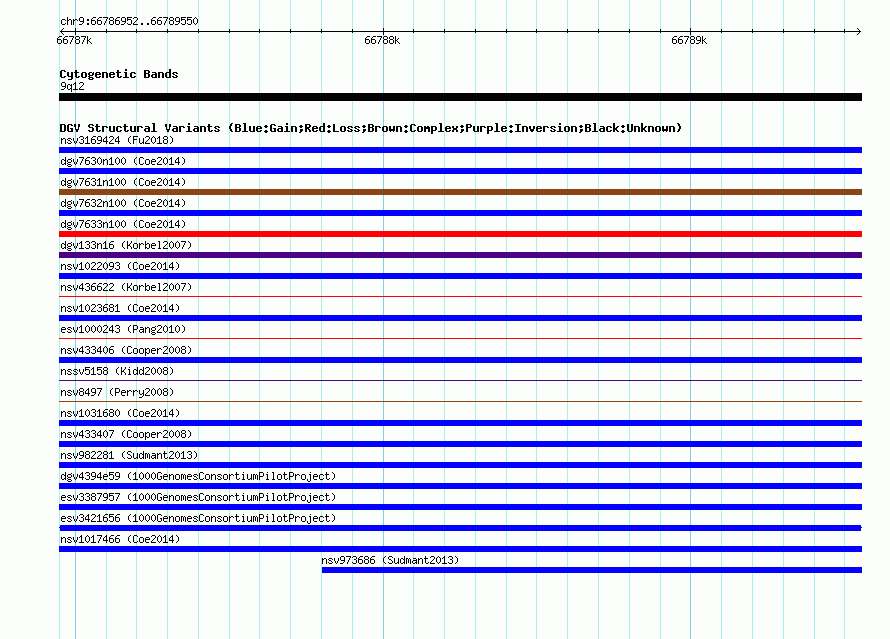Click the dgv7631n100 (Coe2014) label
The height and width of the screenshot is (639, 890).
123,182
